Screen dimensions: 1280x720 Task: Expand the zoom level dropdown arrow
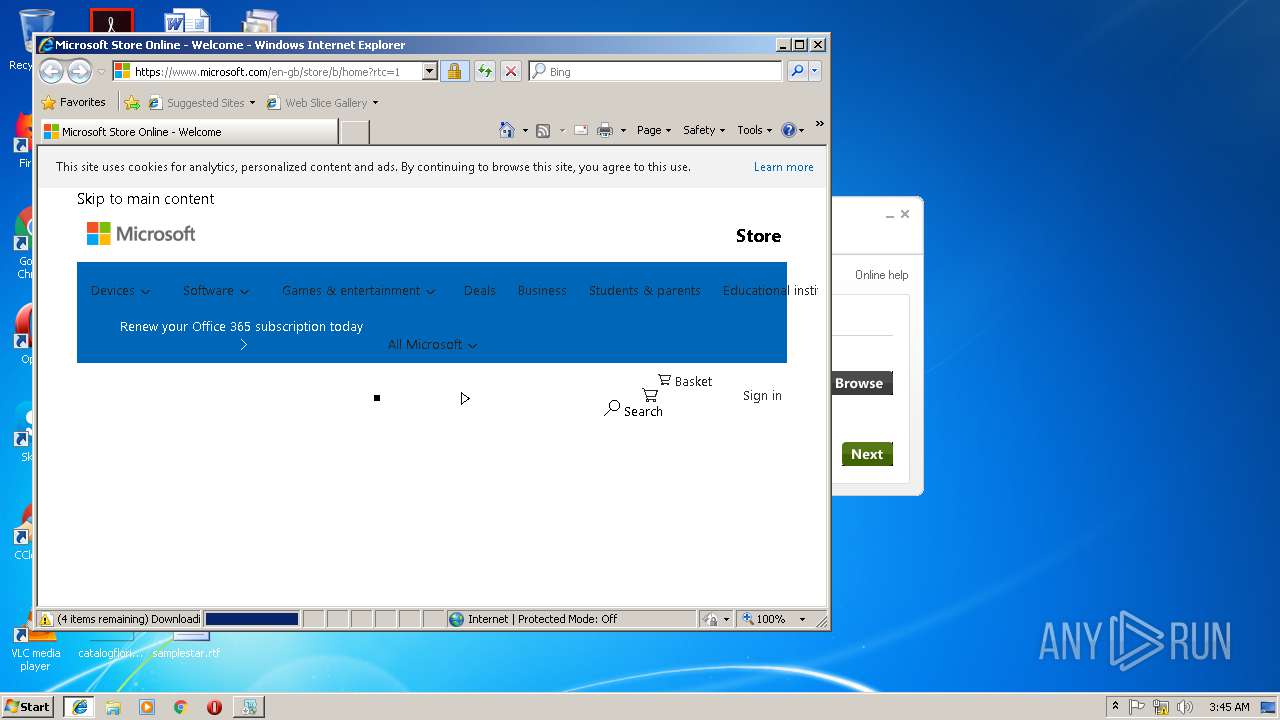coord(802,619)
